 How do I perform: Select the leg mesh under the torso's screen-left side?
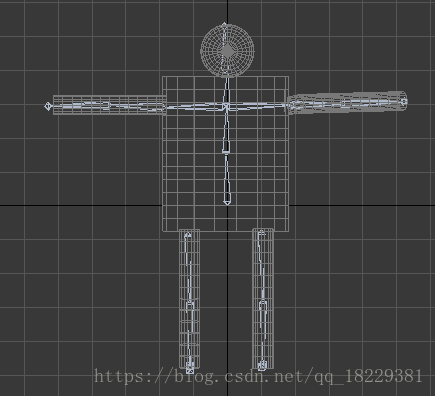click(190, 299)
